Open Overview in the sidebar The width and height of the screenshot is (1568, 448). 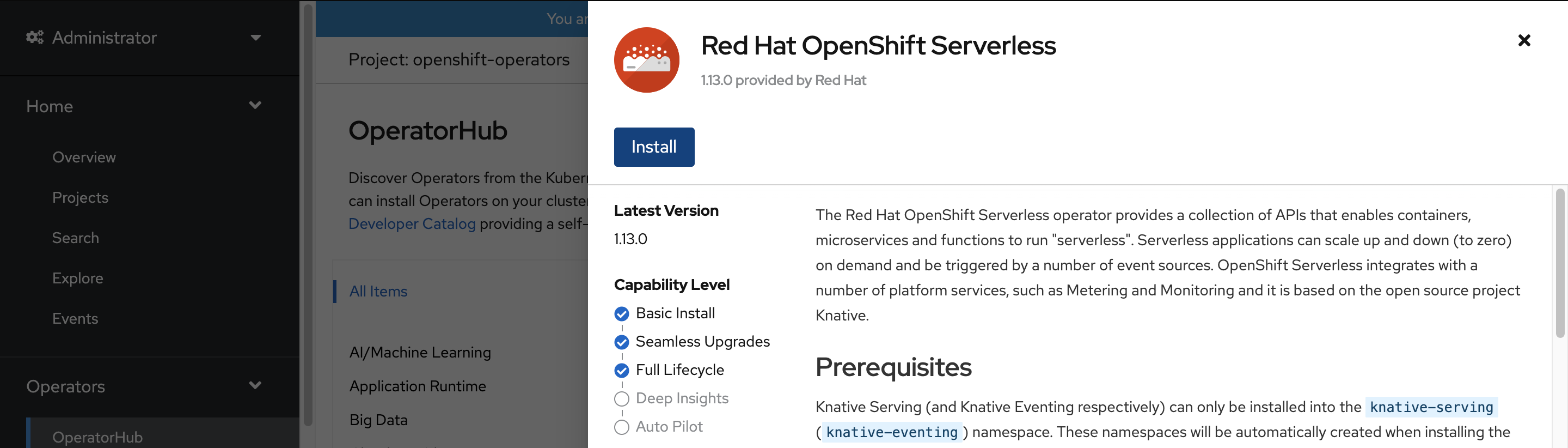[x=84, y=158]
